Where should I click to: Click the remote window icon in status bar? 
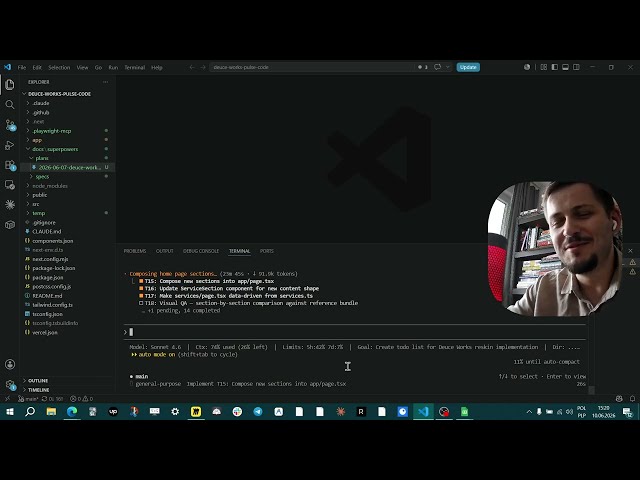pyautogui.click(x=7, y=399)
